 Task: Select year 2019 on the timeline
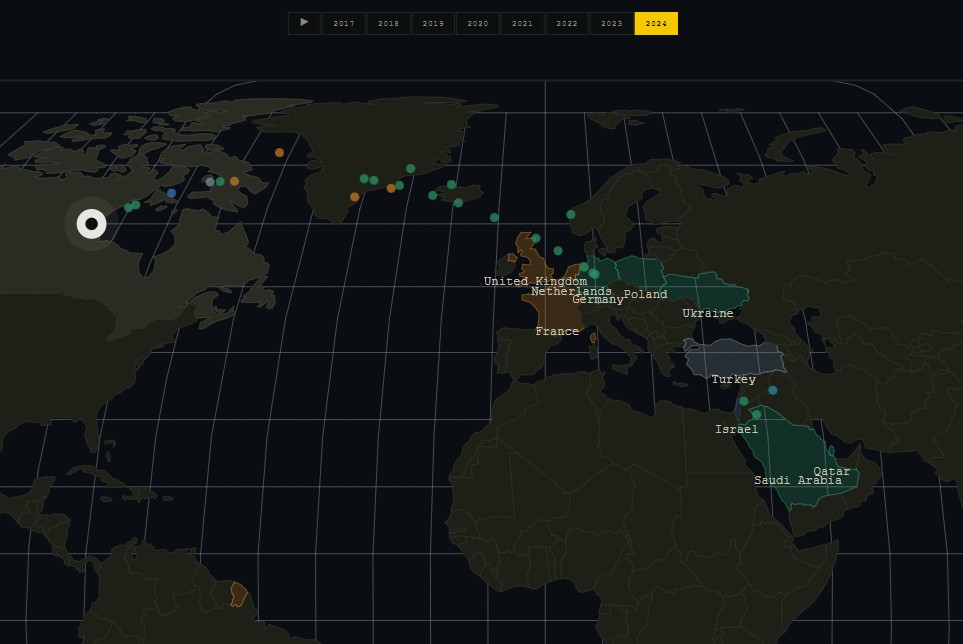[432, 23]
